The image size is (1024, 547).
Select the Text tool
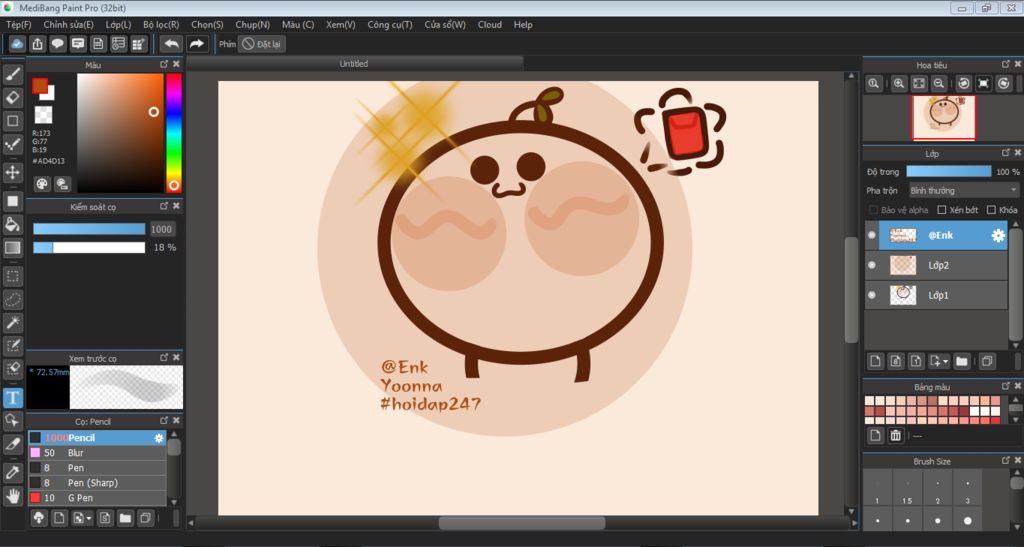(x=12, y=398)
